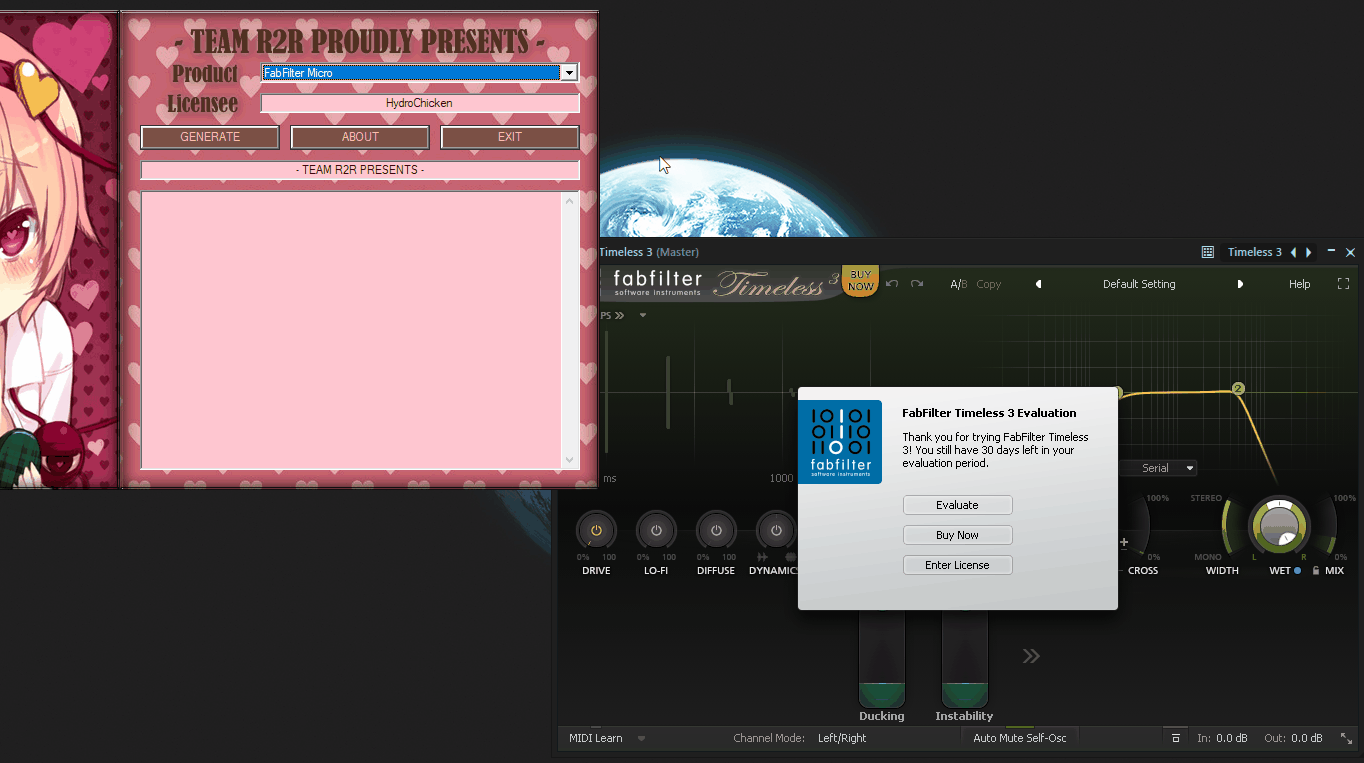Click the FabFilter logo in the dialog
1364x763 pixels.
click(x=840, y=441)
